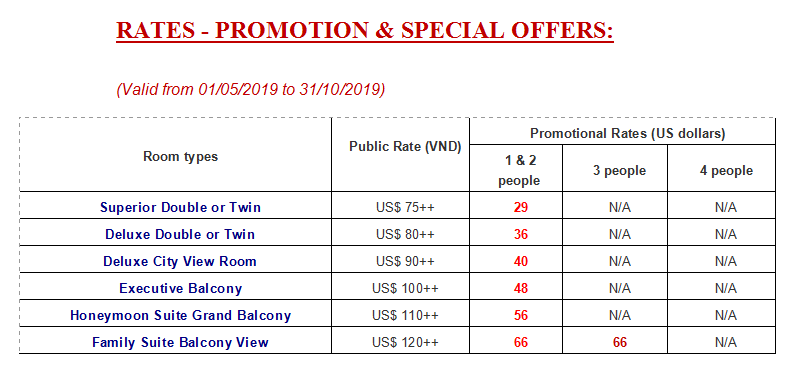The width and height of the screenshot is (798, 377).
Task: Click the Rates - Promotion & Special Offers heading
Action: coord(365,31)
